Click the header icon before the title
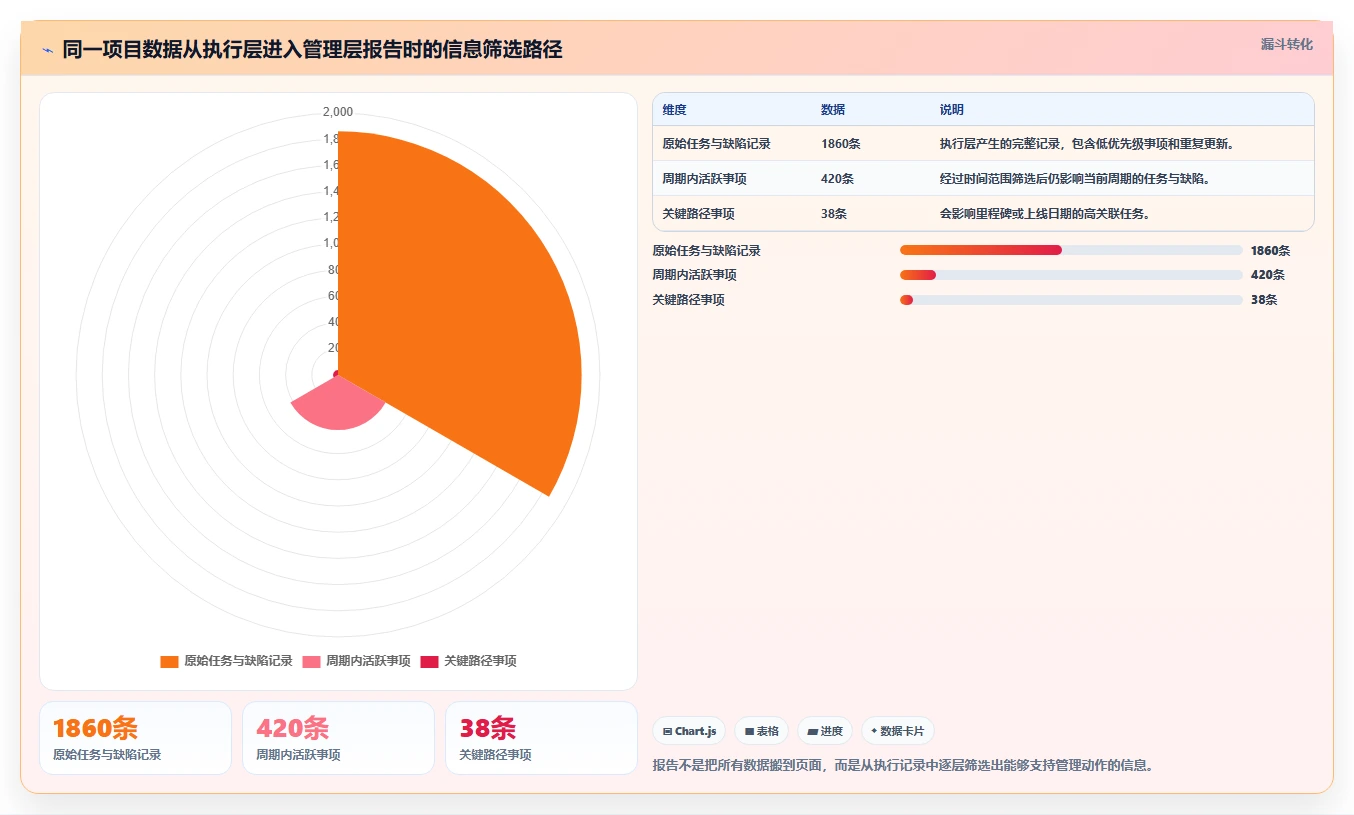 47,50
